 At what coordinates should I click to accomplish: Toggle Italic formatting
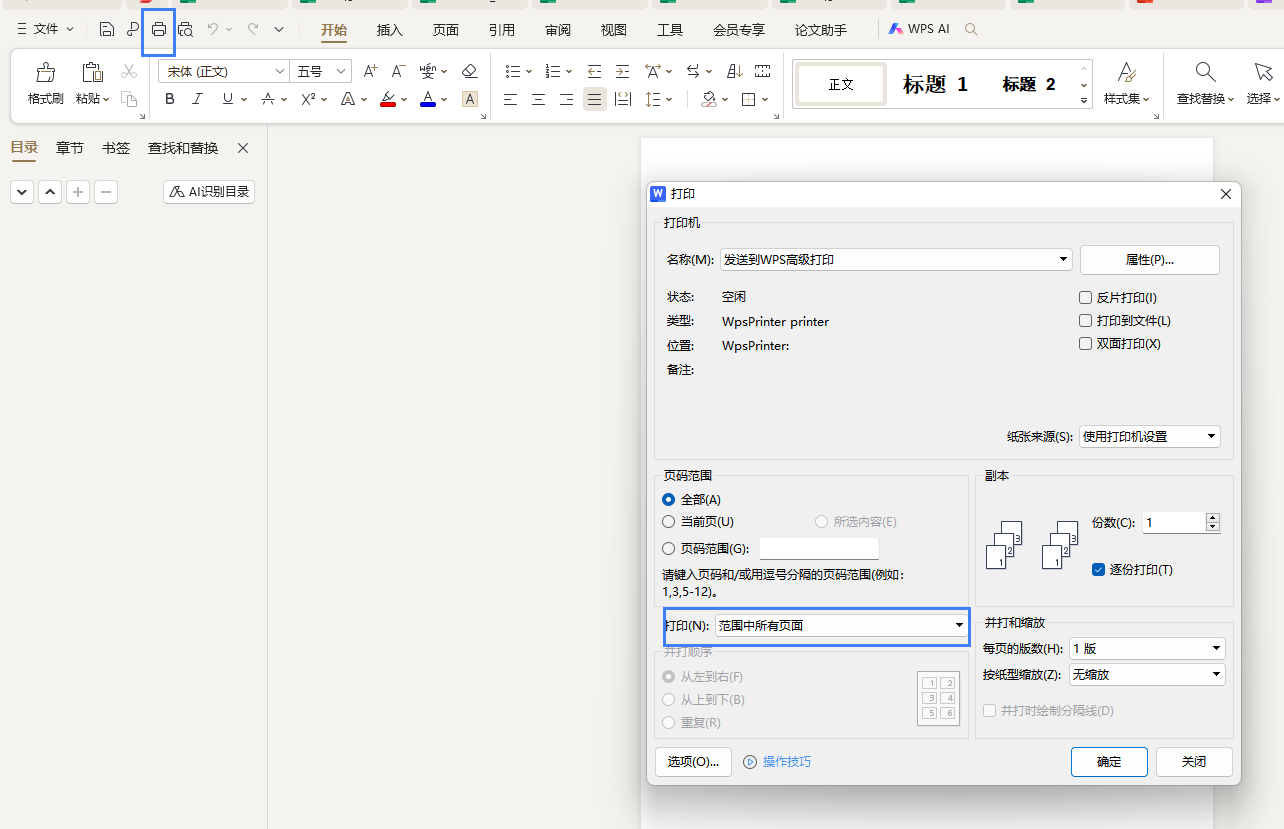[197, 99]
